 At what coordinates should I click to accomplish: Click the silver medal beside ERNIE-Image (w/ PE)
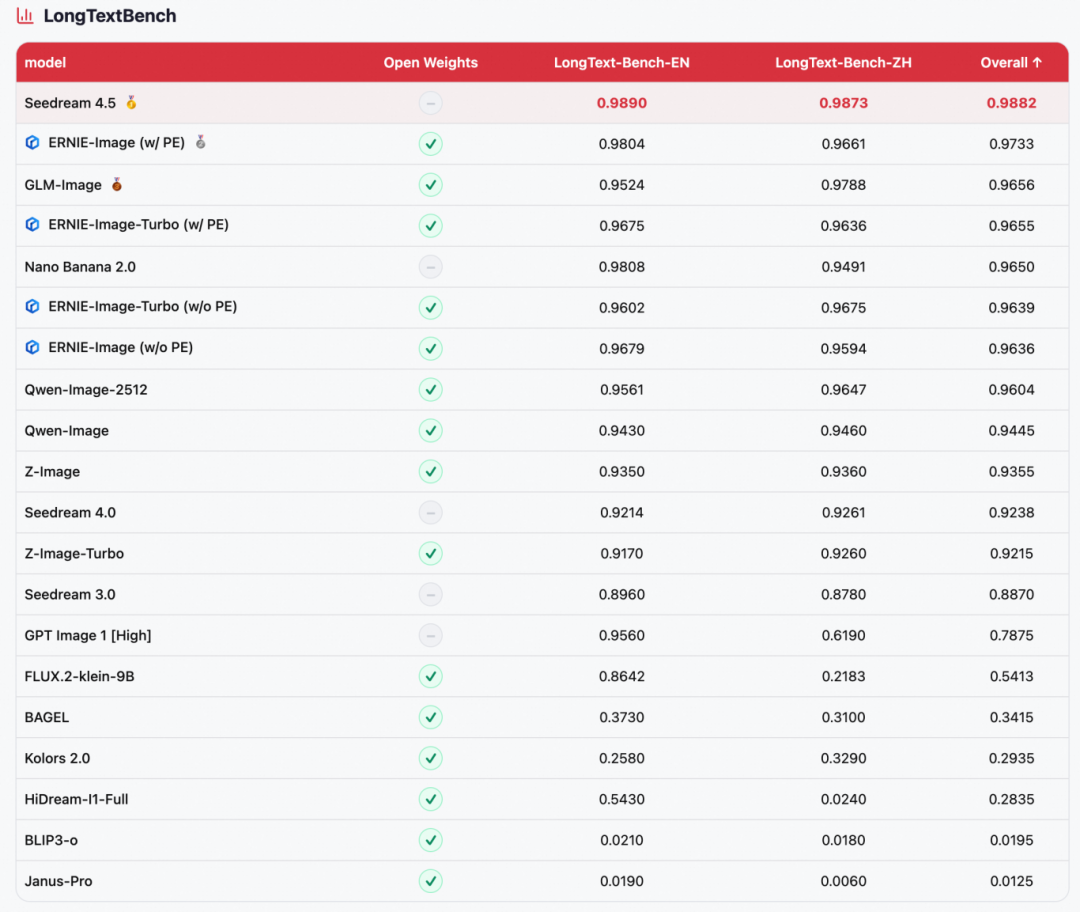tap(200, 143)
